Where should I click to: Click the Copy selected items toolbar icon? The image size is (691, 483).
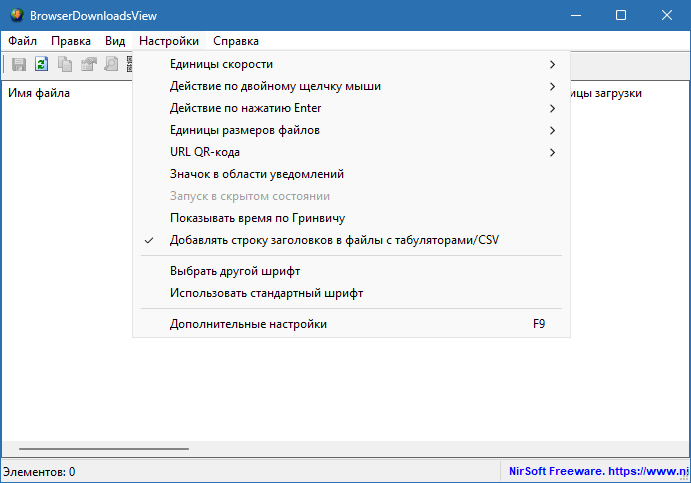(65, 64)
